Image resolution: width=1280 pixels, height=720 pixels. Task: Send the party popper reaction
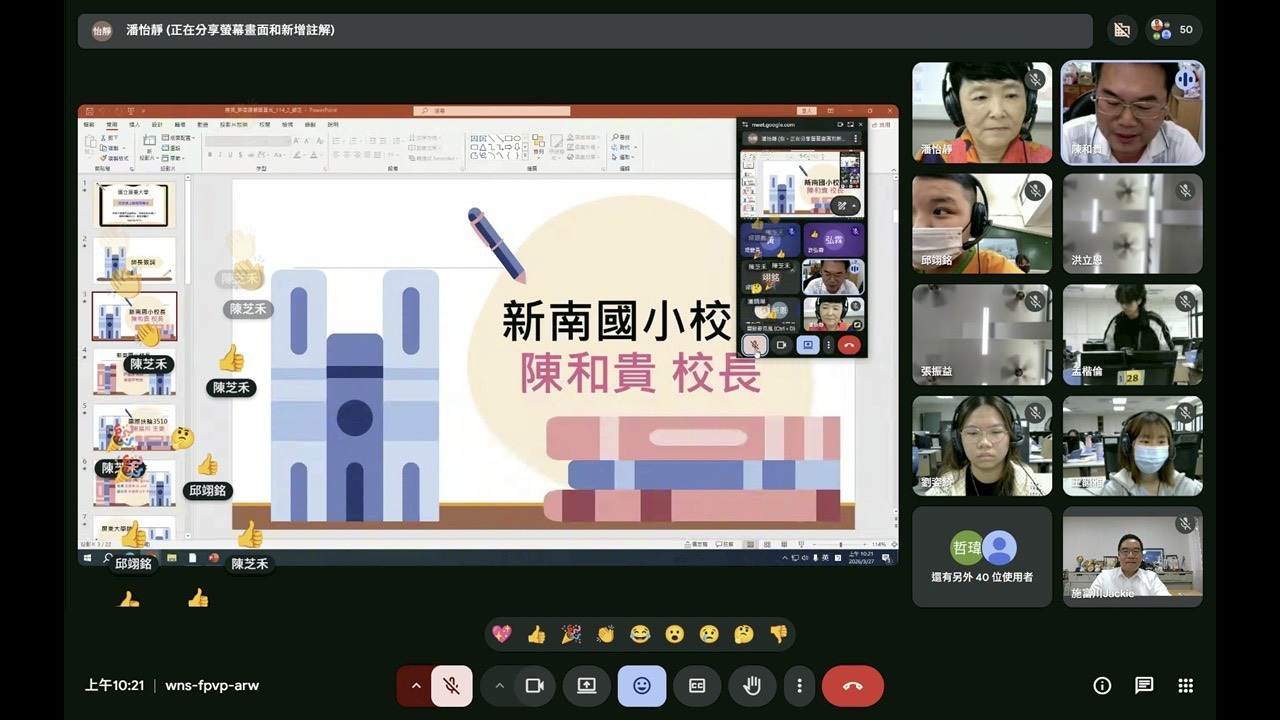pyautogui.click(x=571, y=634)
